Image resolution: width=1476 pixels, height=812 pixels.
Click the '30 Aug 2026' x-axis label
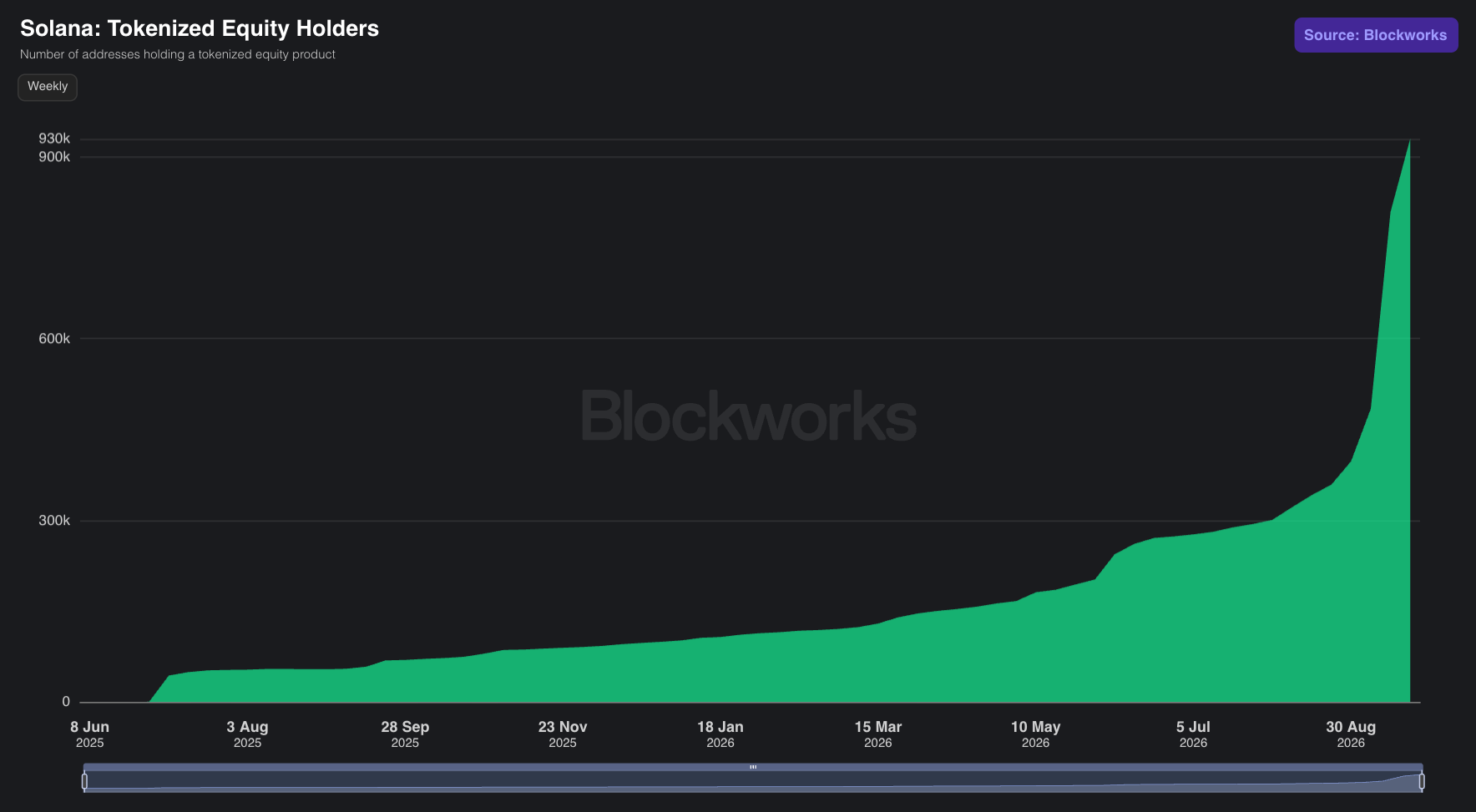[x=1351, y=734]
